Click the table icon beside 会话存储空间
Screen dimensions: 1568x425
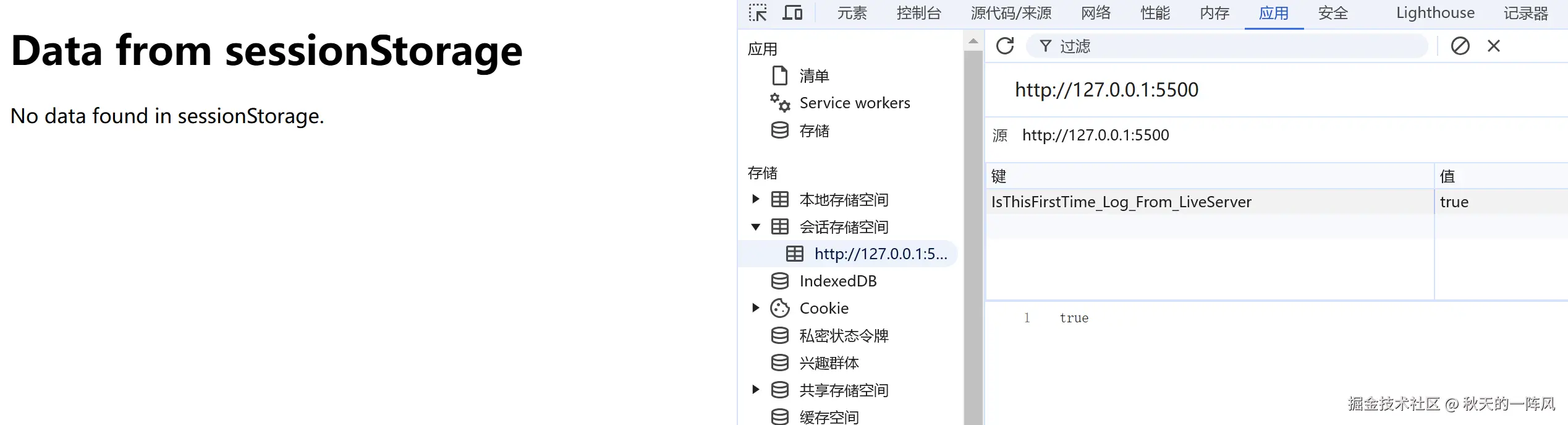pyautogui.click(x=780, y=226)
